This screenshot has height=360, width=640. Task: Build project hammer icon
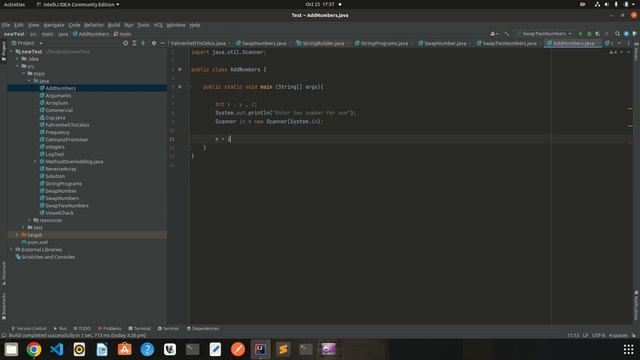pyautogui.click(x=507, y=34)
